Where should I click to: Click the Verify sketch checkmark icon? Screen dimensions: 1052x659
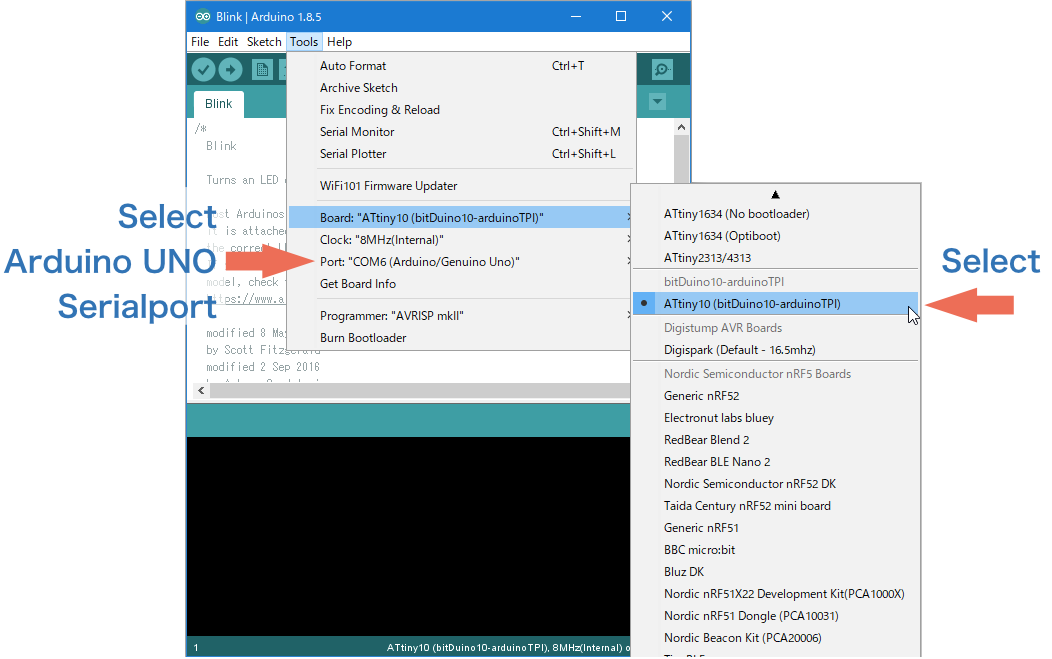pyautogui.click(x=203, y=69)
